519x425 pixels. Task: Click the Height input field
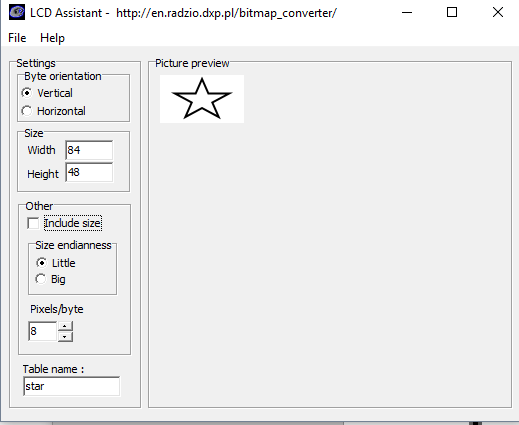89,172
